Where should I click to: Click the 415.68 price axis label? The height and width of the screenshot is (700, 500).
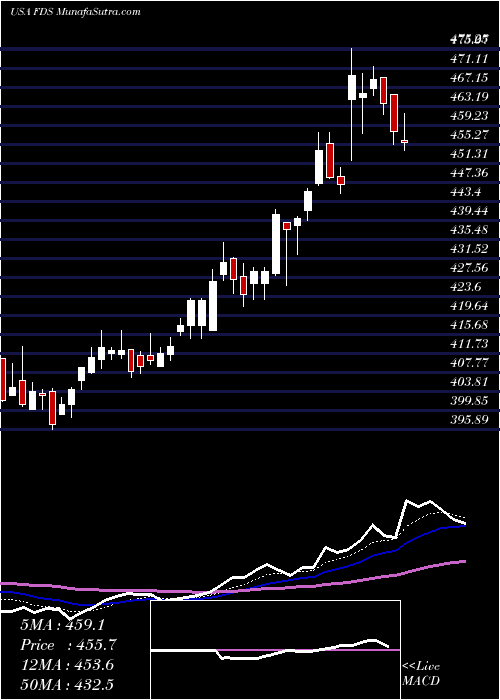(468, 325)
